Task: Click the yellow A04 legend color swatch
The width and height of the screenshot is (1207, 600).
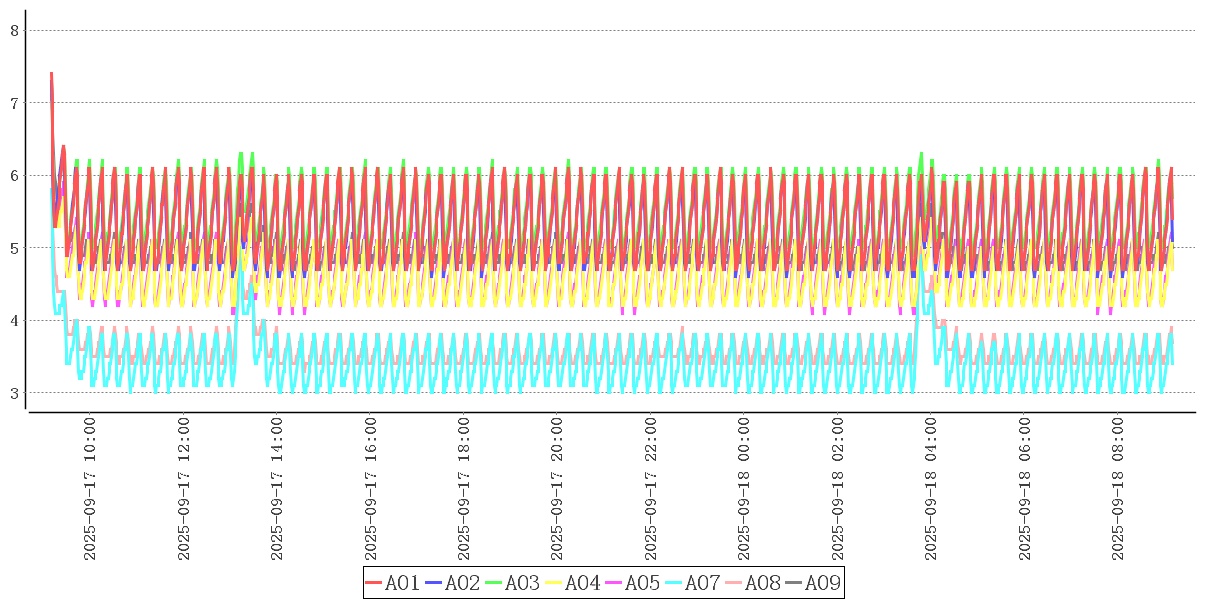Action: [x=554, y=583]
